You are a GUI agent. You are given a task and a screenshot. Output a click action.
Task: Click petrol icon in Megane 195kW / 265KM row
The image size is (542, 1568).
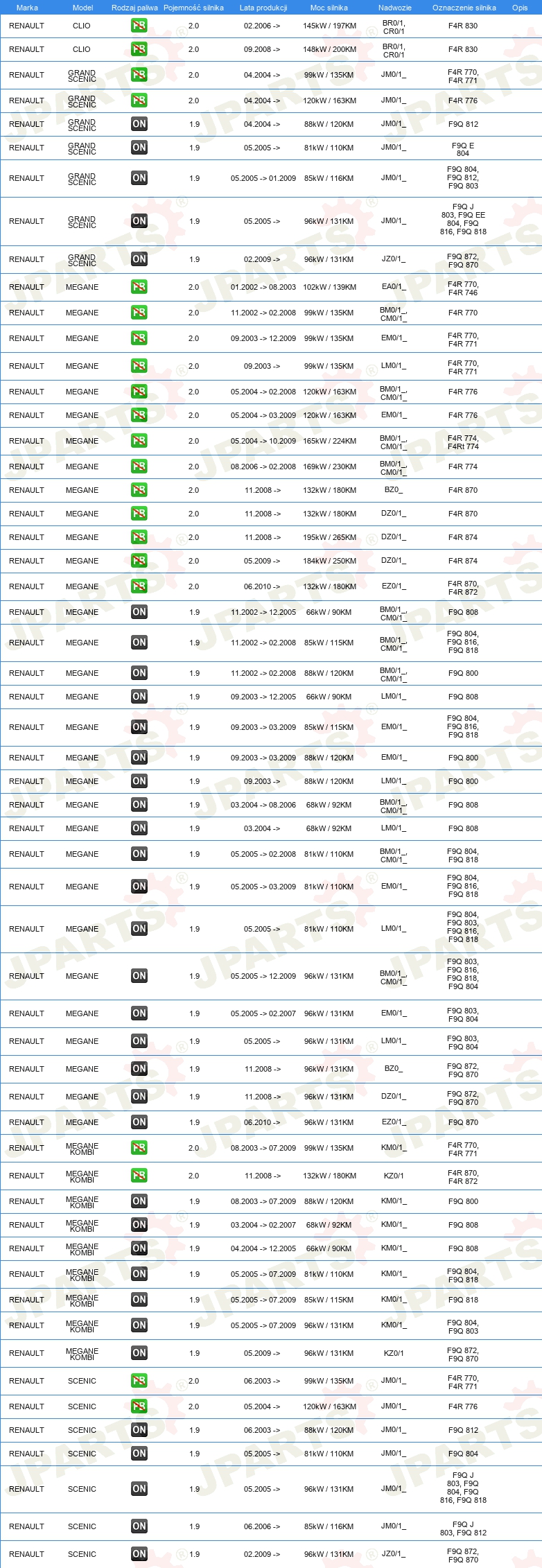[x=139, y=537]
